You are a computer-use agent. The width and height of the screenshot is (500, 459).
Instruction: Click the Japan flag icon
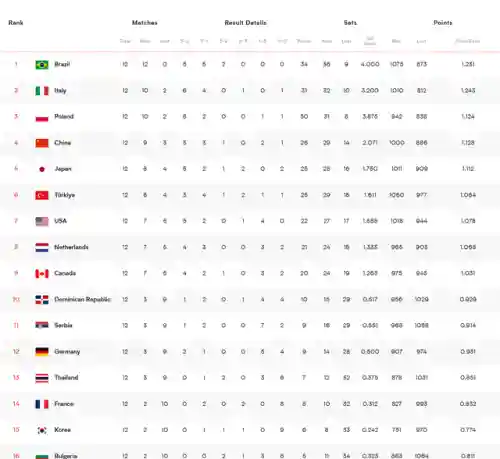point(42,169)
